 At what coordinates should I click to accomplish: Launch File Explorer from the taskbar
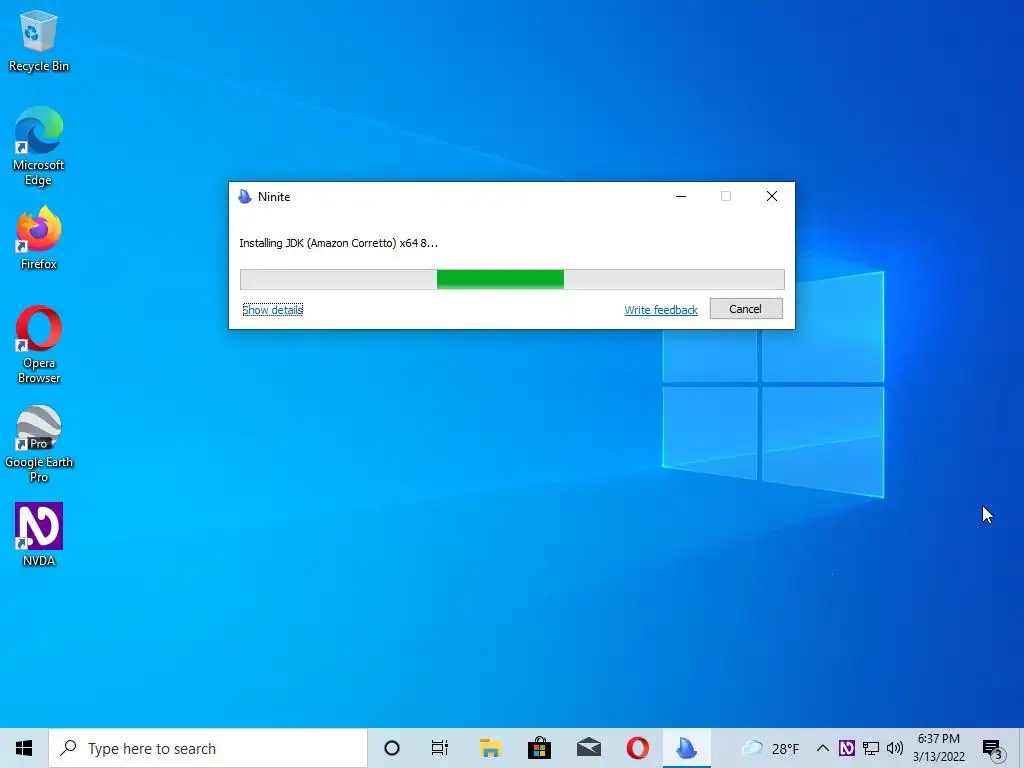pyautogui.click(x=490, y=748)
